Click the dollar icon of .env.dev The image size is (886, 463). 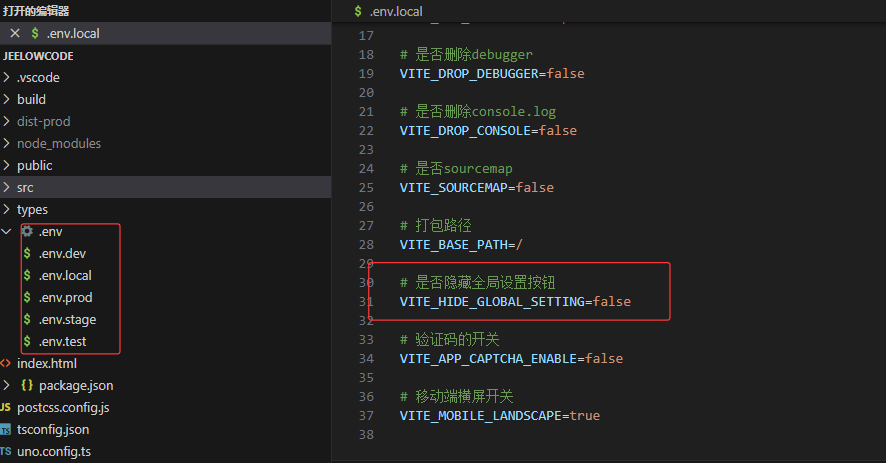27,253
